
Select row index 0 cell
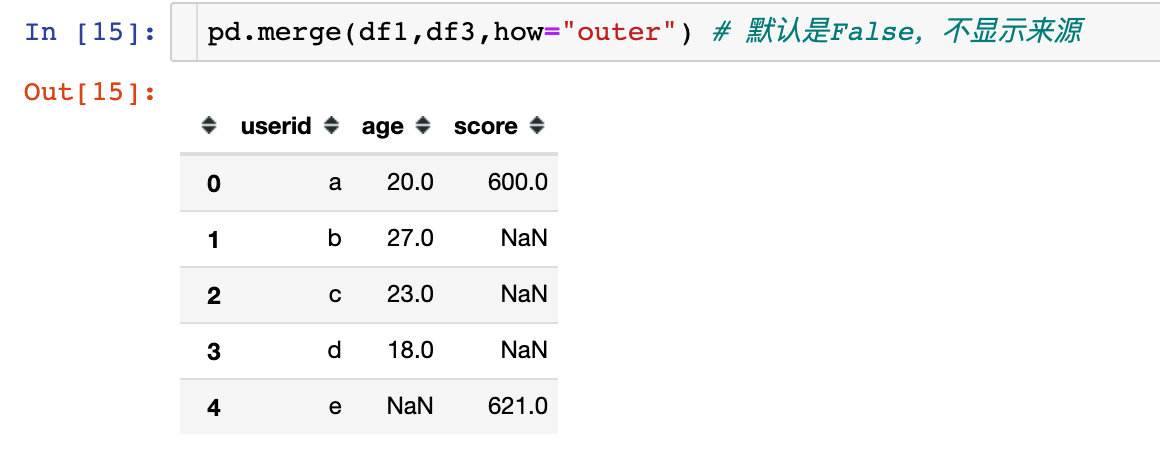[x=214, y=183]
